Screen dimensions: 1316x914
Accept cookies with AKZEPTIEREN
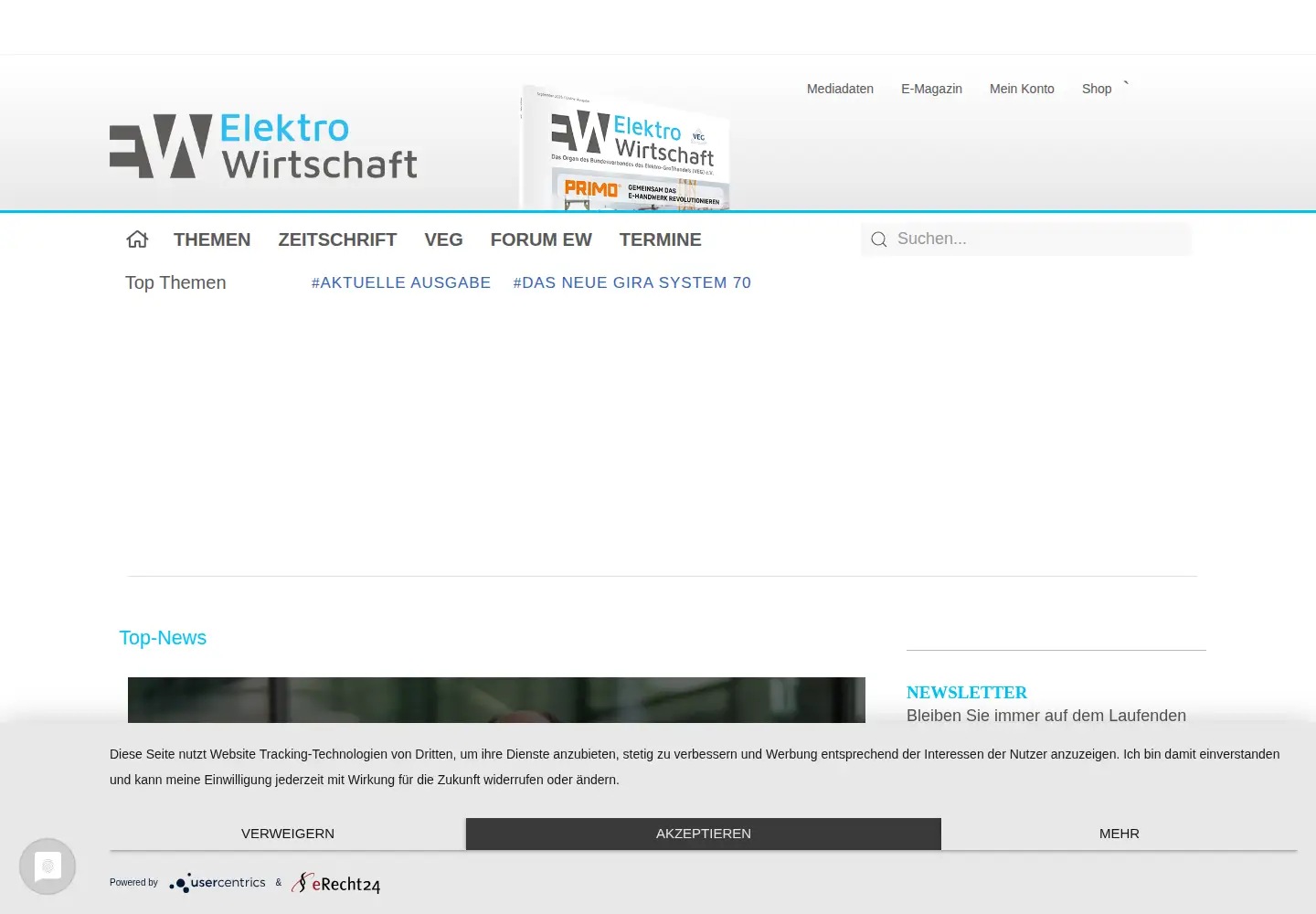704,834
